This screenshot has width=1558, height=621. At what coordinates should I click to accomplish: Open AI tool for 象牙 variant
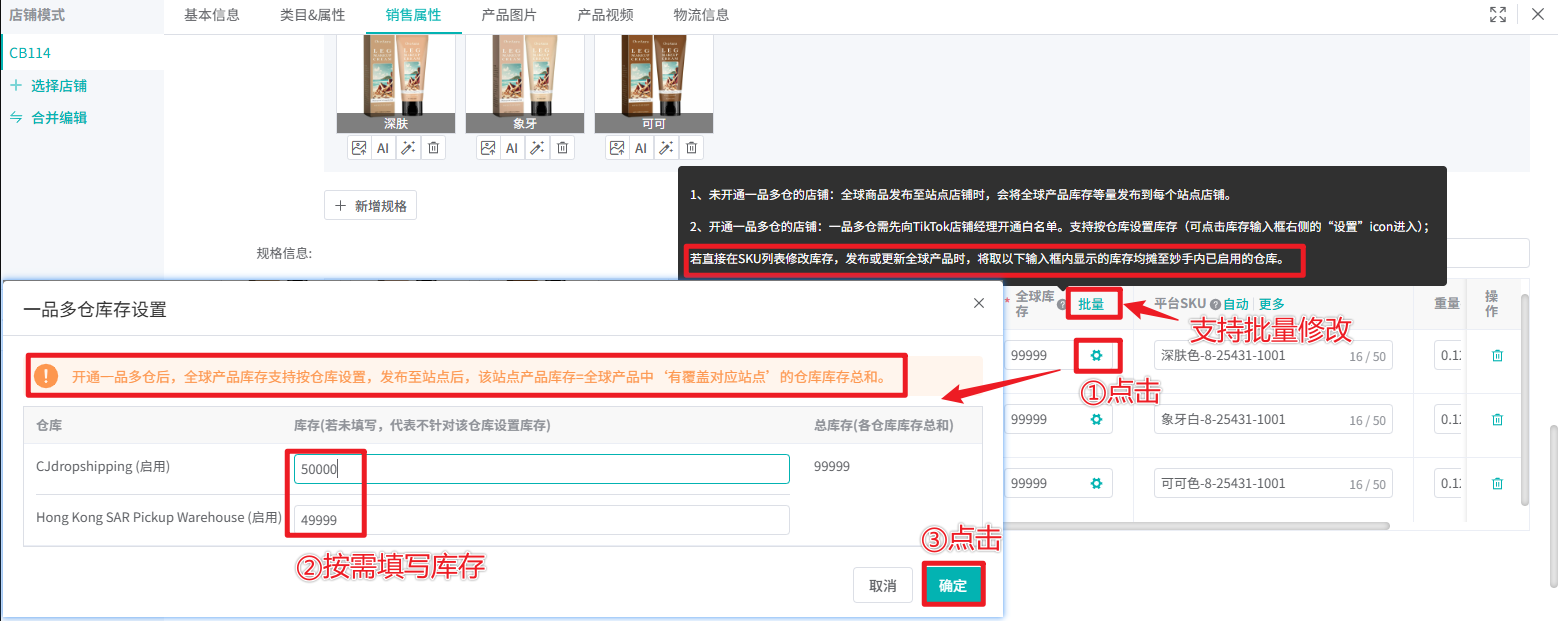point(512,148)
